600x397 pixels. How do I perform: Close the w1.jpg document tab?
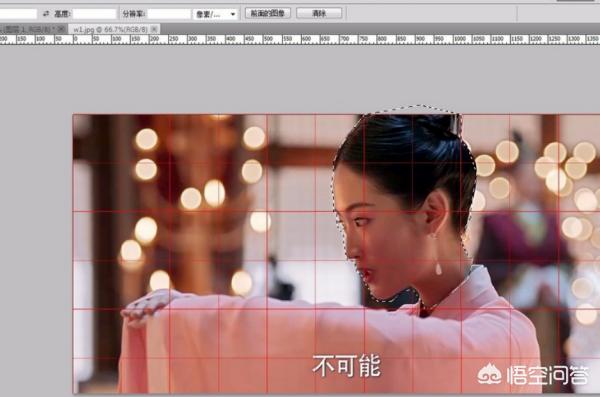[154, 29]
